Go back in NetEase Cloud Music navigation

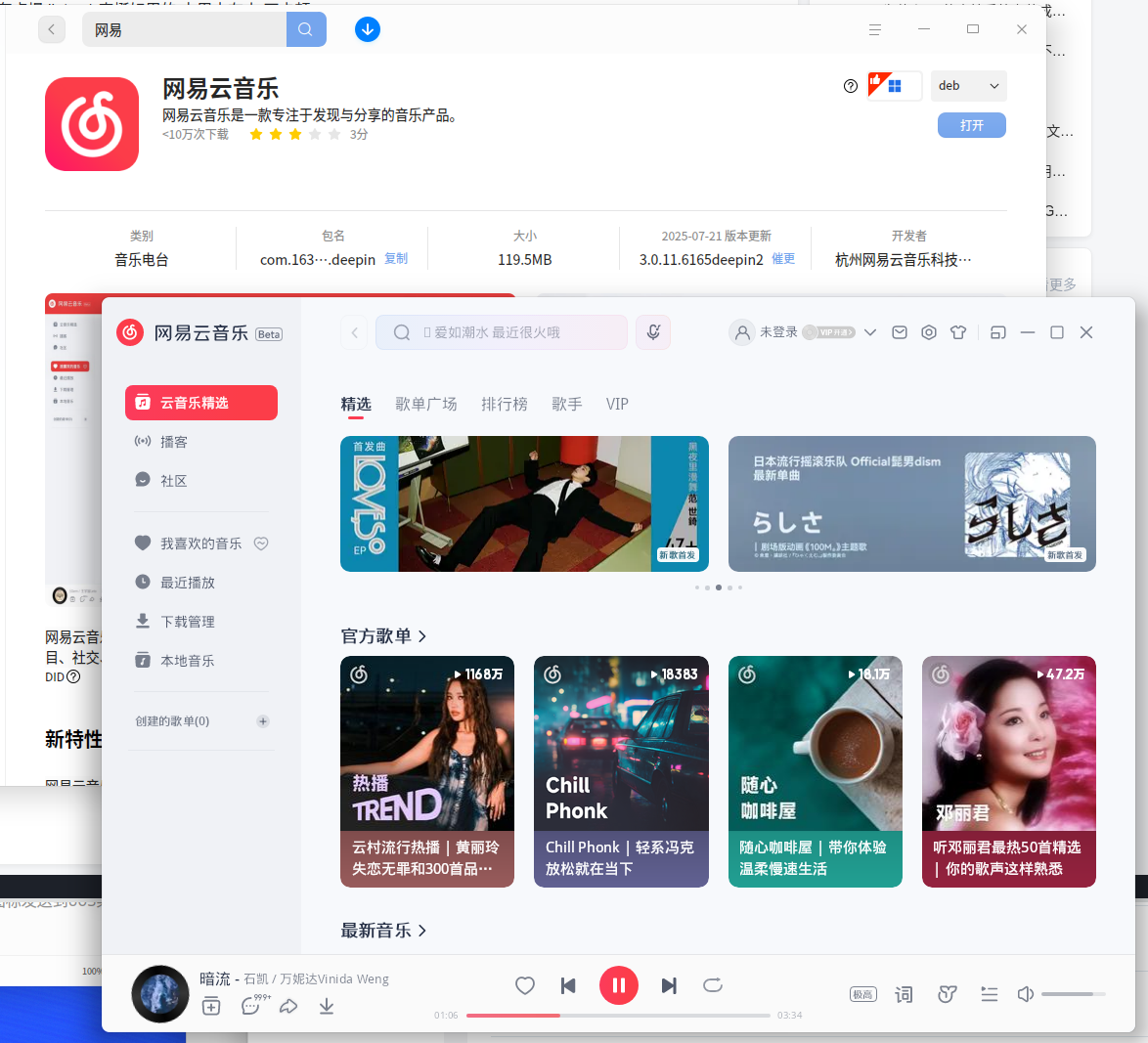click(354, 332)
